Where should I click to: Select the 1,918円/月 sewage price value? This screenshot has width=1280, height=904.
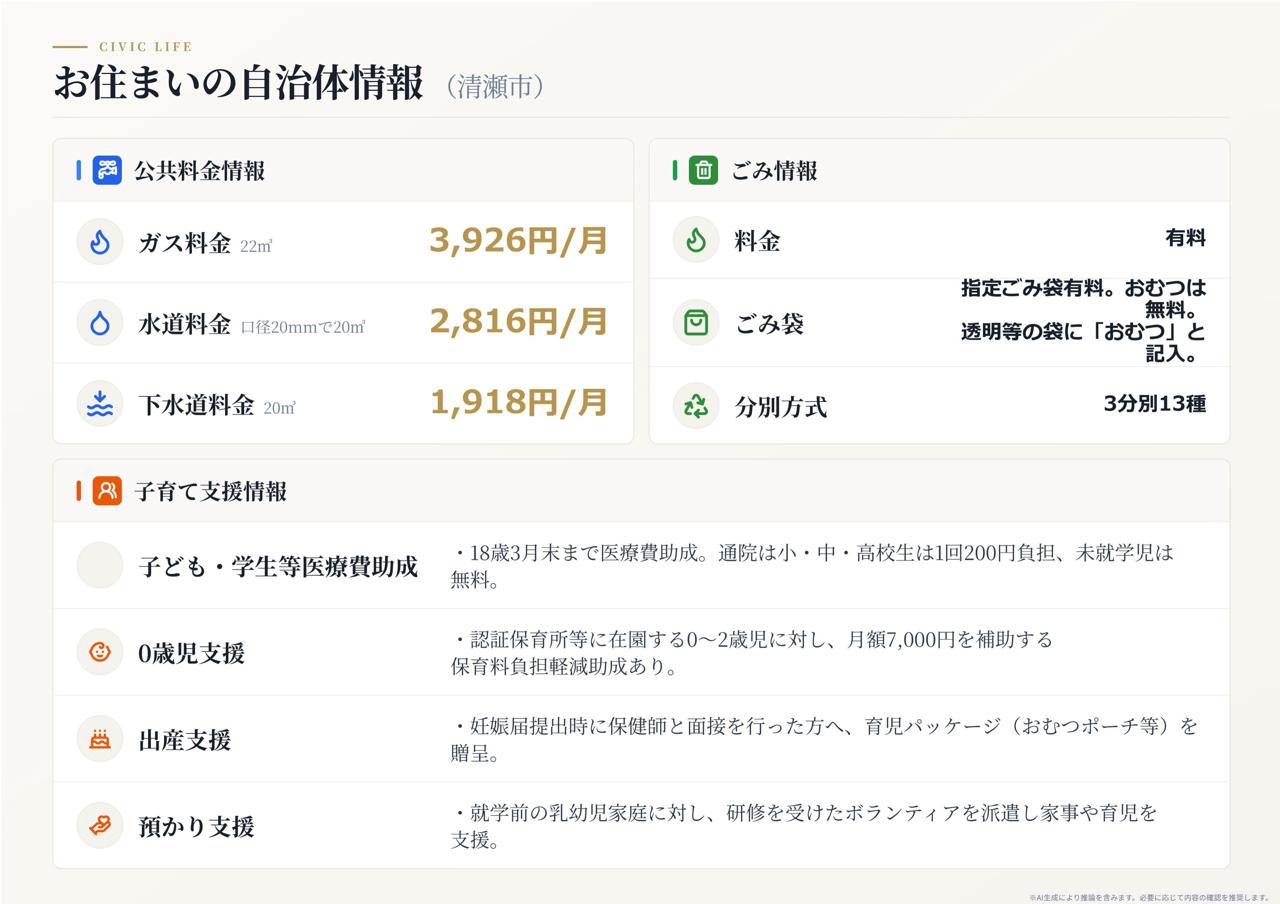(519, 403)
